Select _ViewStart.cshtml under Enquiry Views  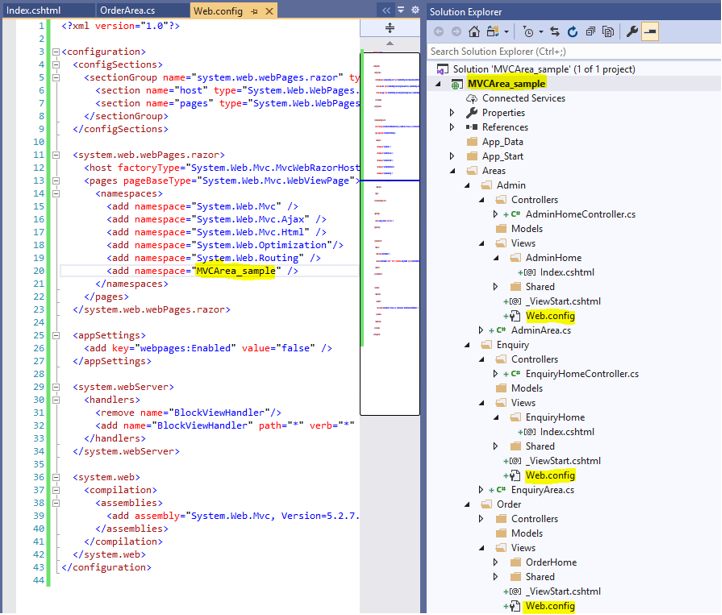564,461
